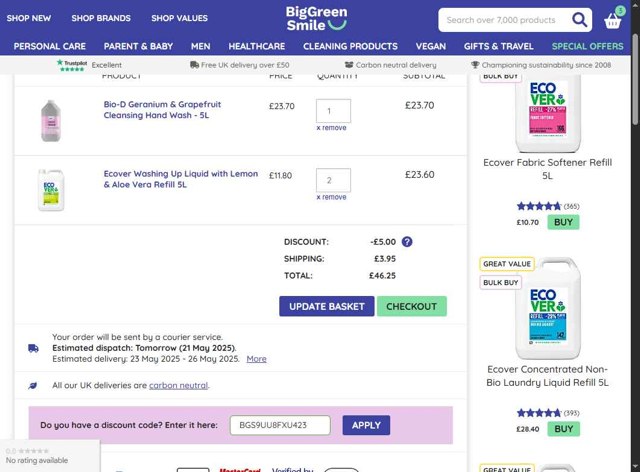Viewport: 640px width, 472px height.
Task: Open PERSONAL CARE category
Action: click(x=50, y=47)
